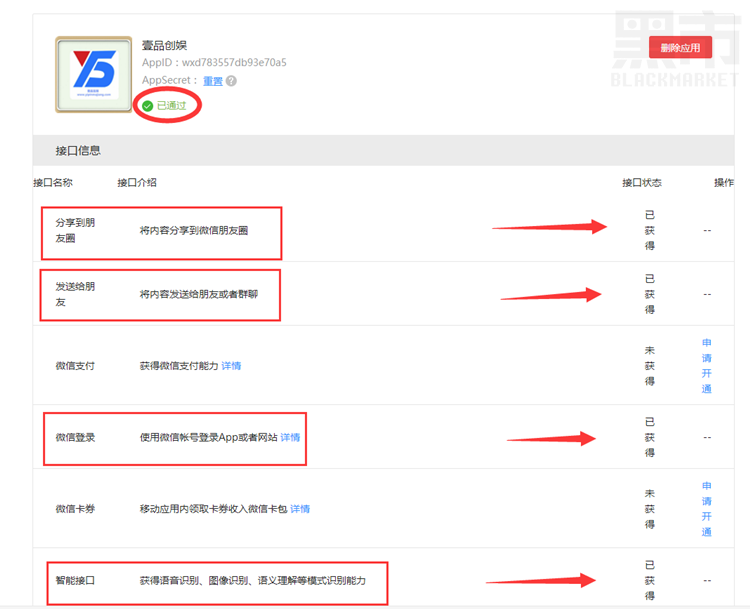
Task: Open 详情 link for 微信支付
Action: click(231, 365)
